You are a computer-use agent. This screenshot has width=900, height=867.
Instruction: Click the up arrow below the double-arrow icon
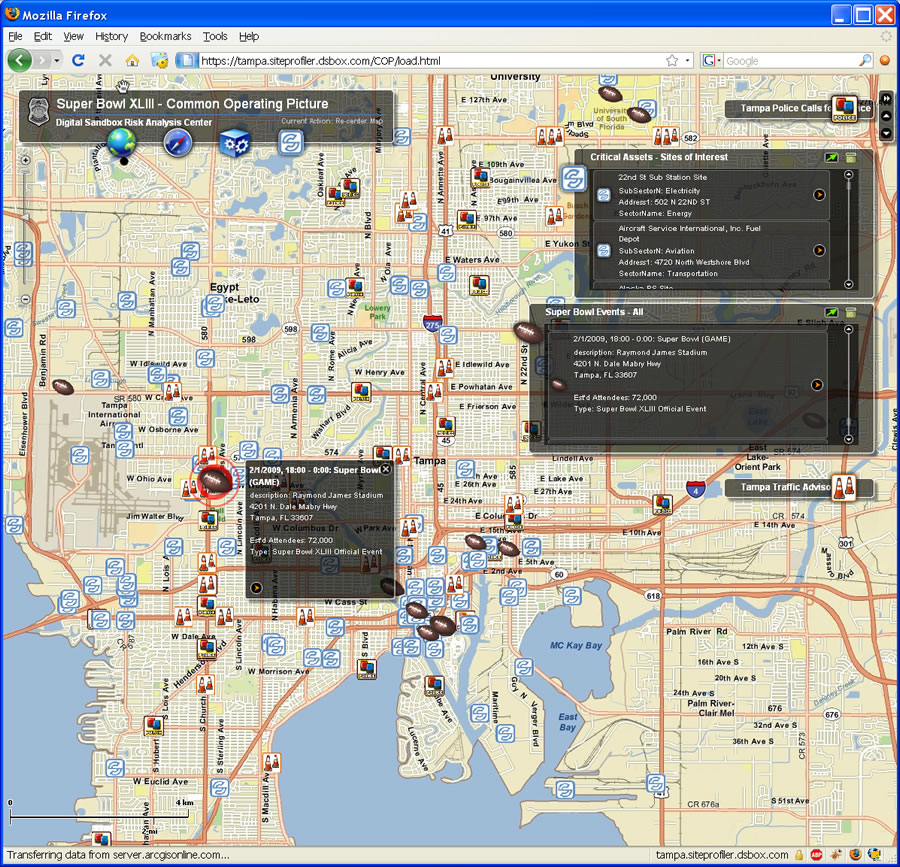point(886,115)
